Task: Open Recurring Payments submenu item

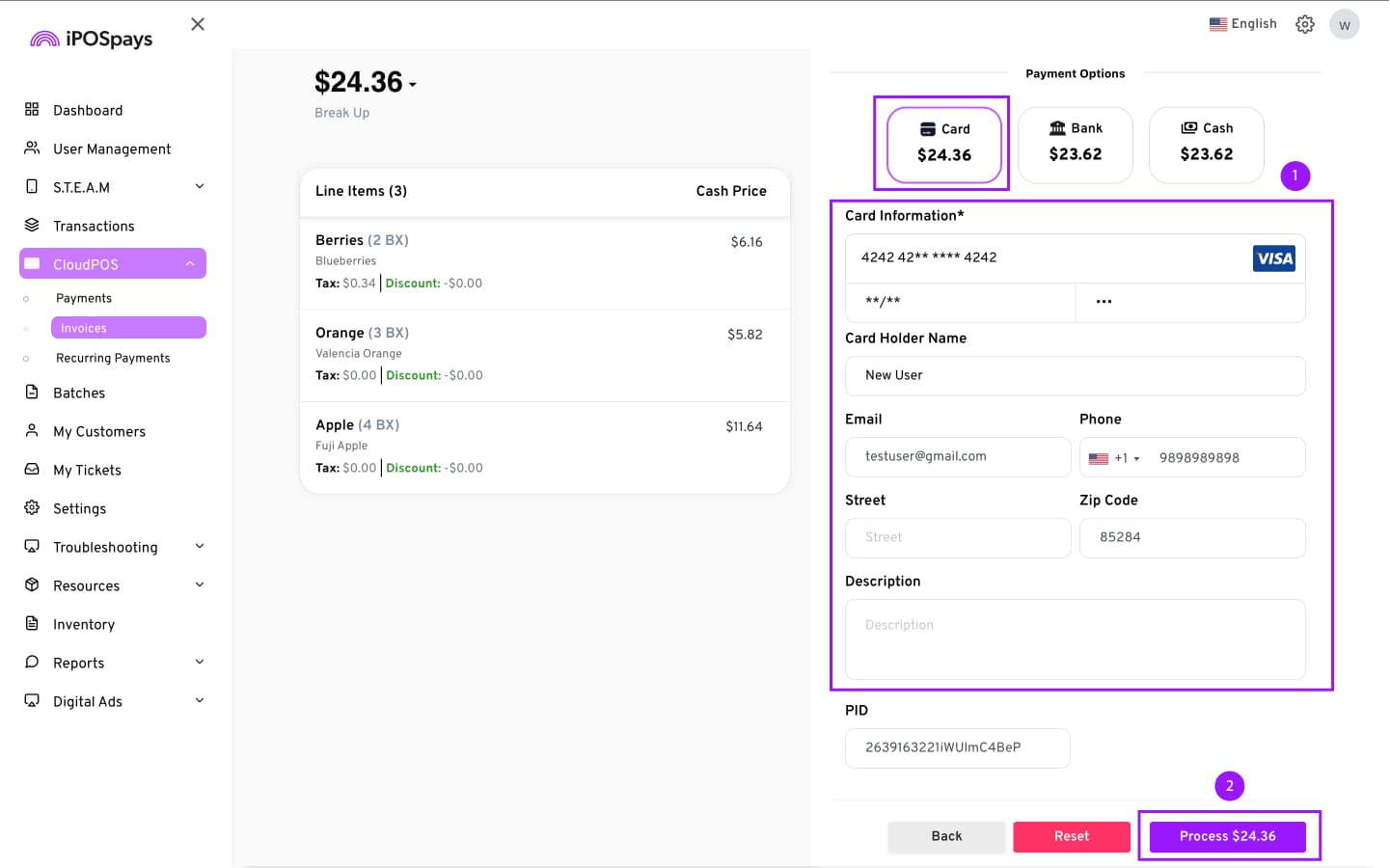Action: 113,358
